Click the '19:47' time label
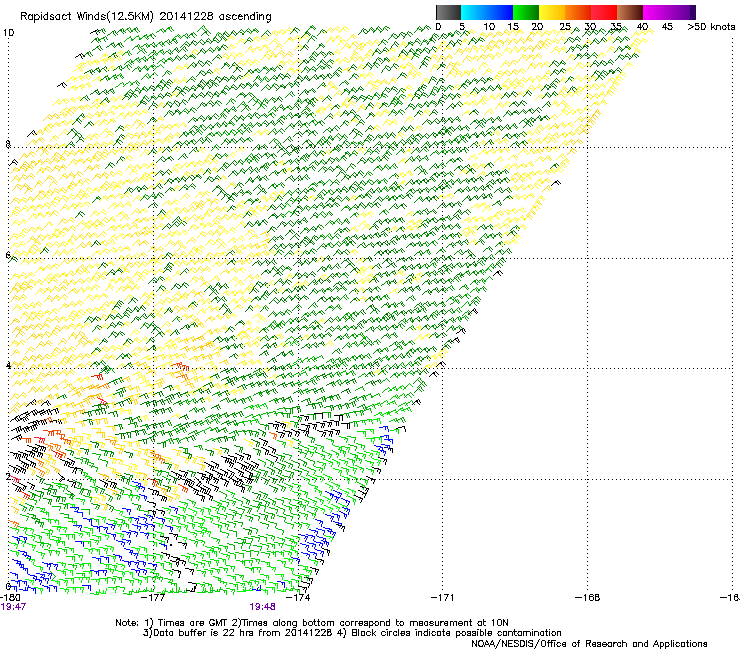This screenshot has width=740, height=650. point(13,607)
